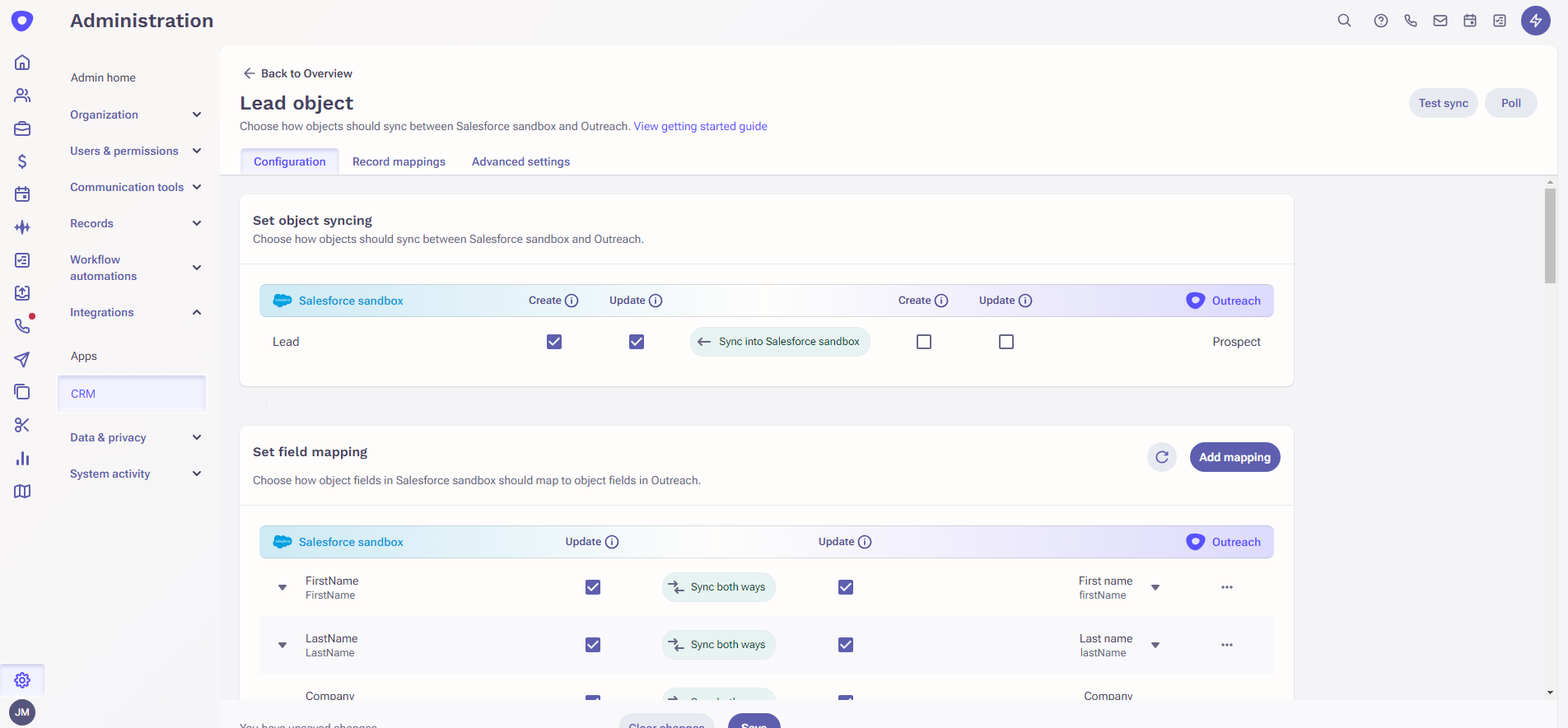Click the search magnifier icon in header
1568x728 pixels.
click(x=1344, y=21)
